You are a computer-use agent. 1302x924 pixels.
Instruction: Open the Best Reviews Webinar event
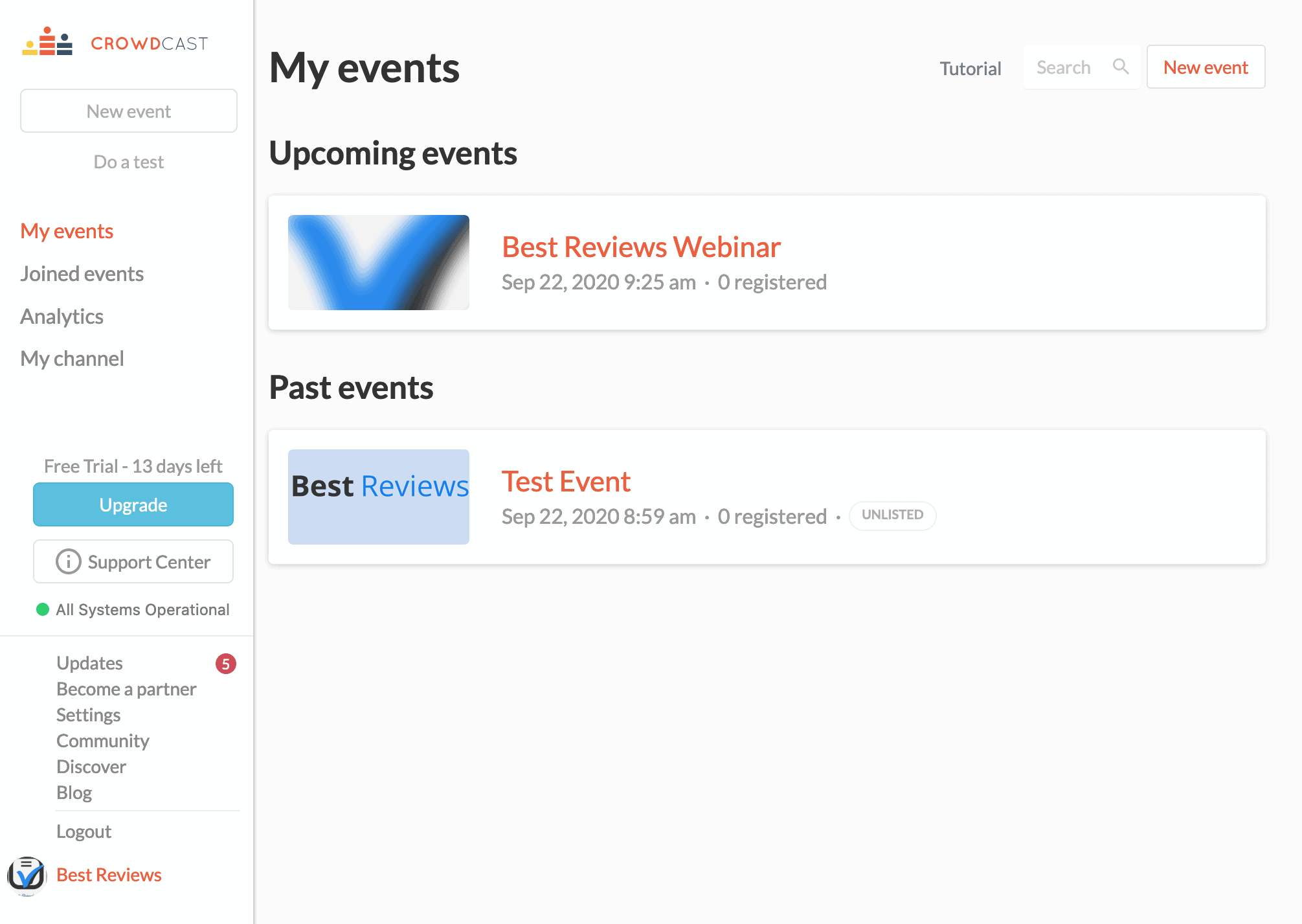(x=641, y=247)
